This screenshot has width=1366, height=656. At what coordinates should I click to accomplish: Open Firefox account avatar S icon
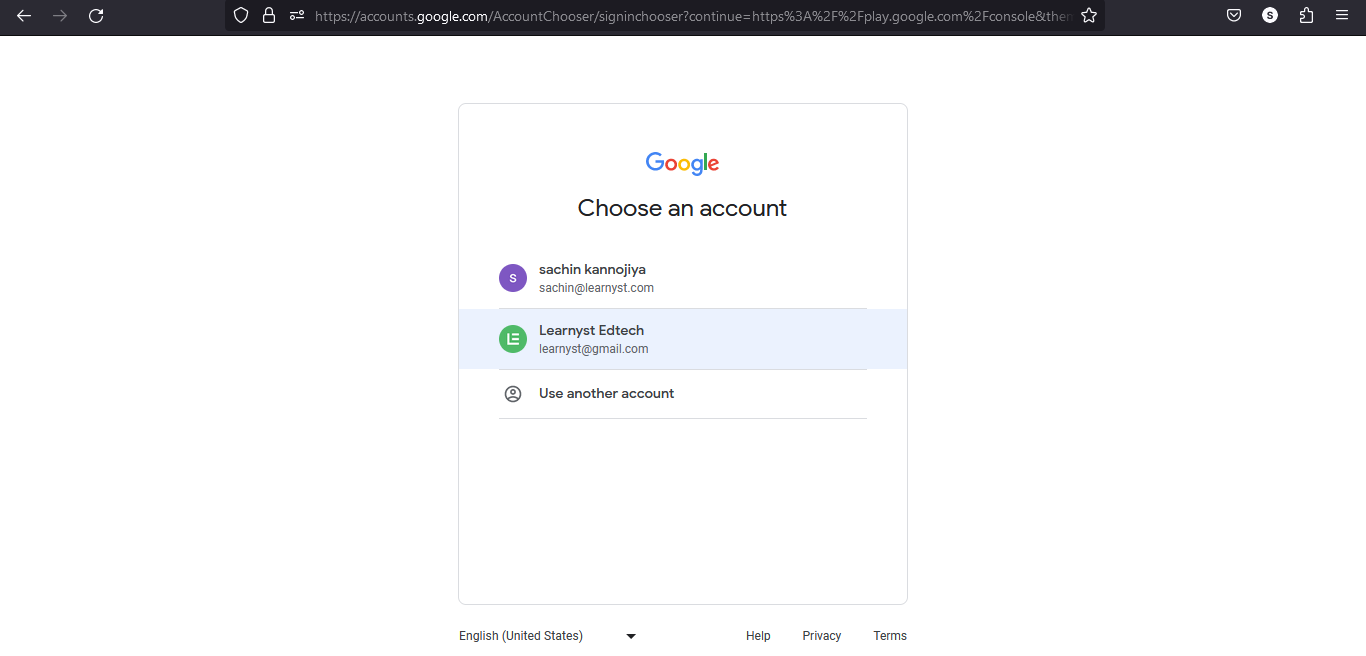[1270, 16]
